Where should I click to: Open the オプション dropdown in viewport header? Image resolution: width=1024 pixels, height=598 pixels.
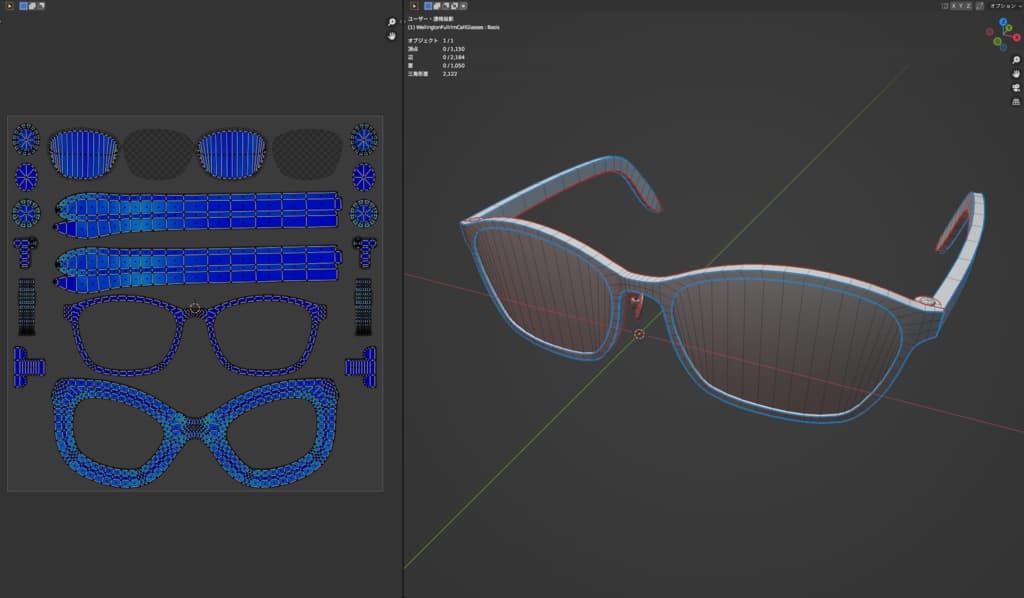[x=1003, y=6]
